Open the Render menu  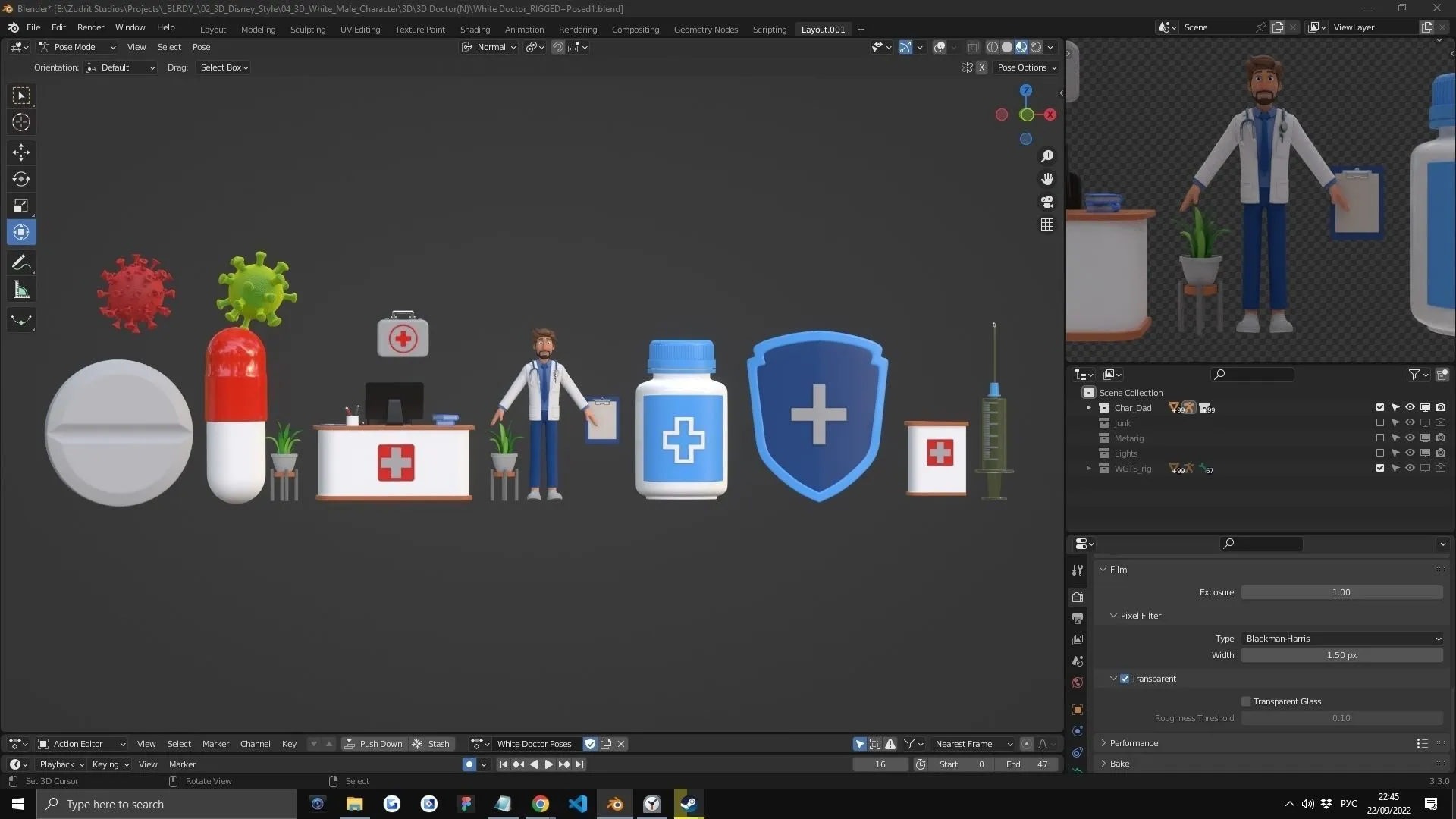pos(90,27)
